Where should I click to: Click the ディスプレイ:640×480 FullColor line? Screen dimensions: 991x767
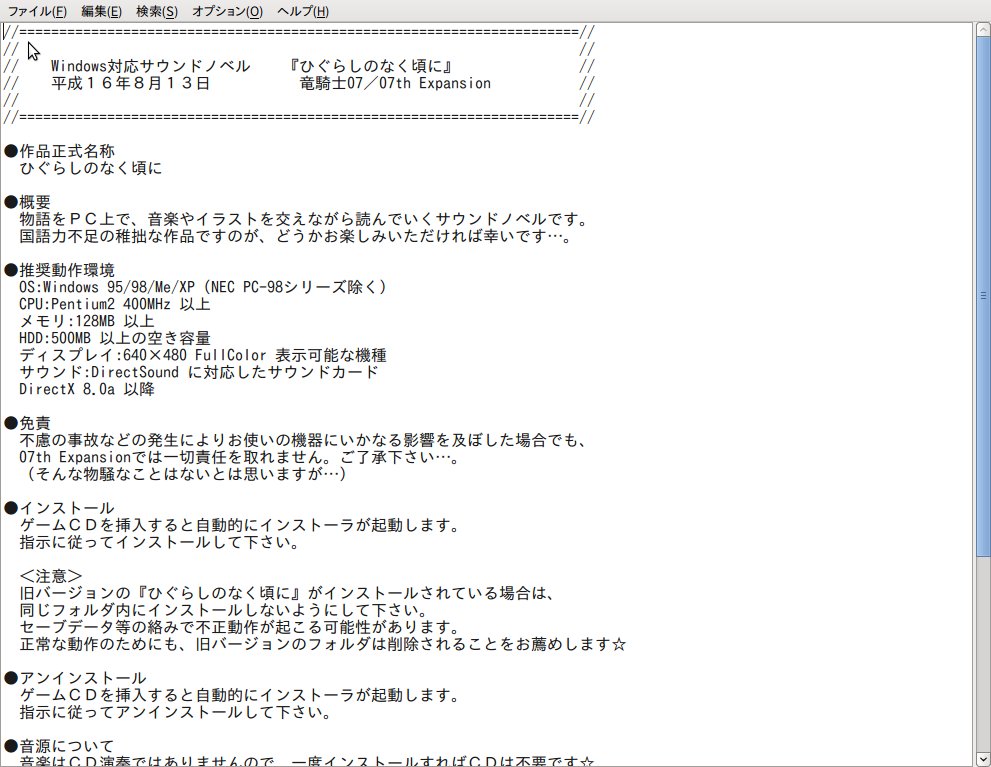point(203,356)
